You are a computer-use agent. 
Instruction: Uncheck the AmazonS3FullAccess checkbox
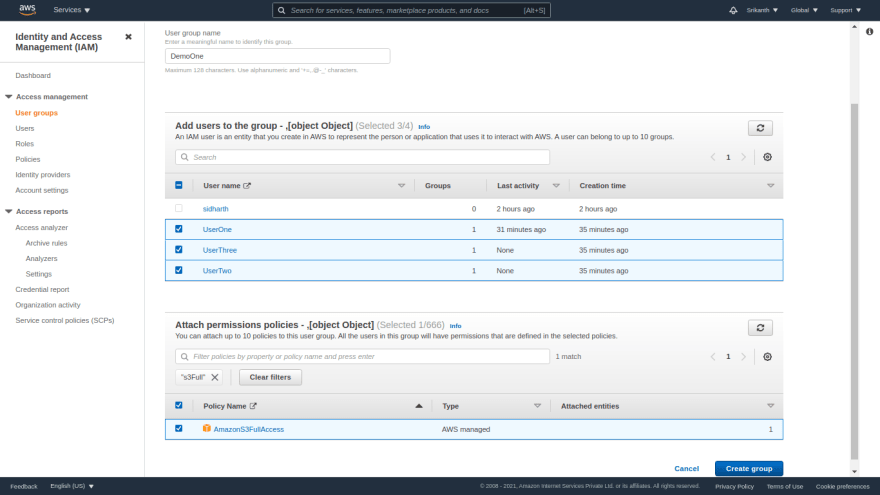[178, 428]
